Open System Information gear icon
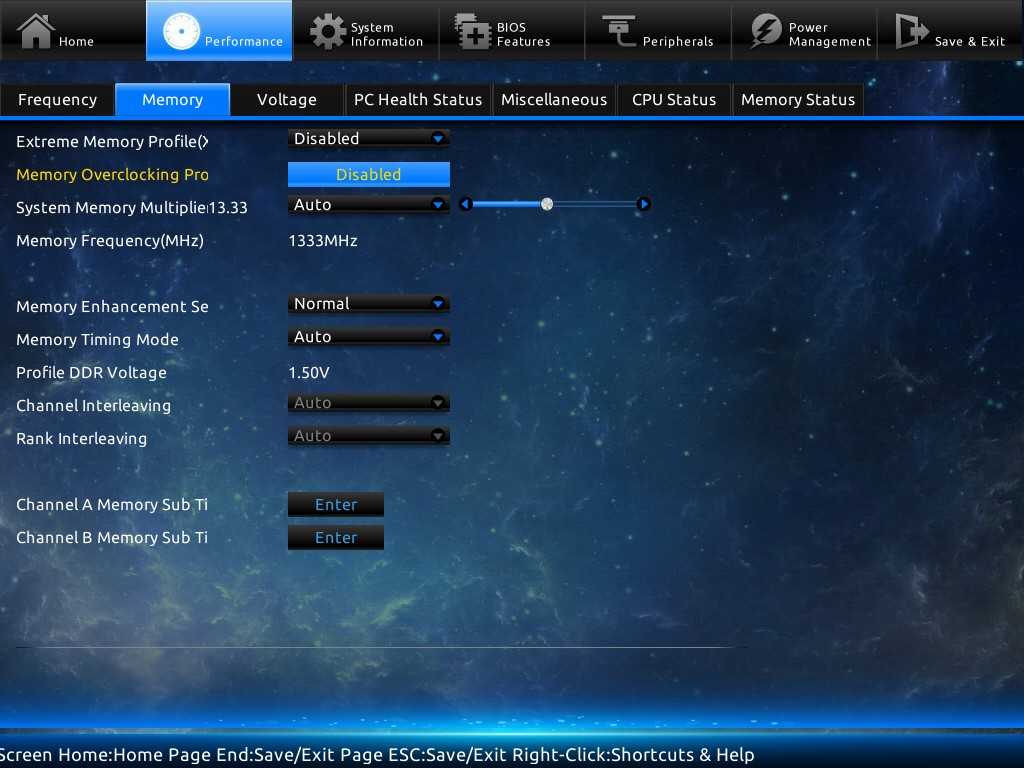Image resolution: width=1024 pixels, height=768 pixels. [x=328, y=31]
